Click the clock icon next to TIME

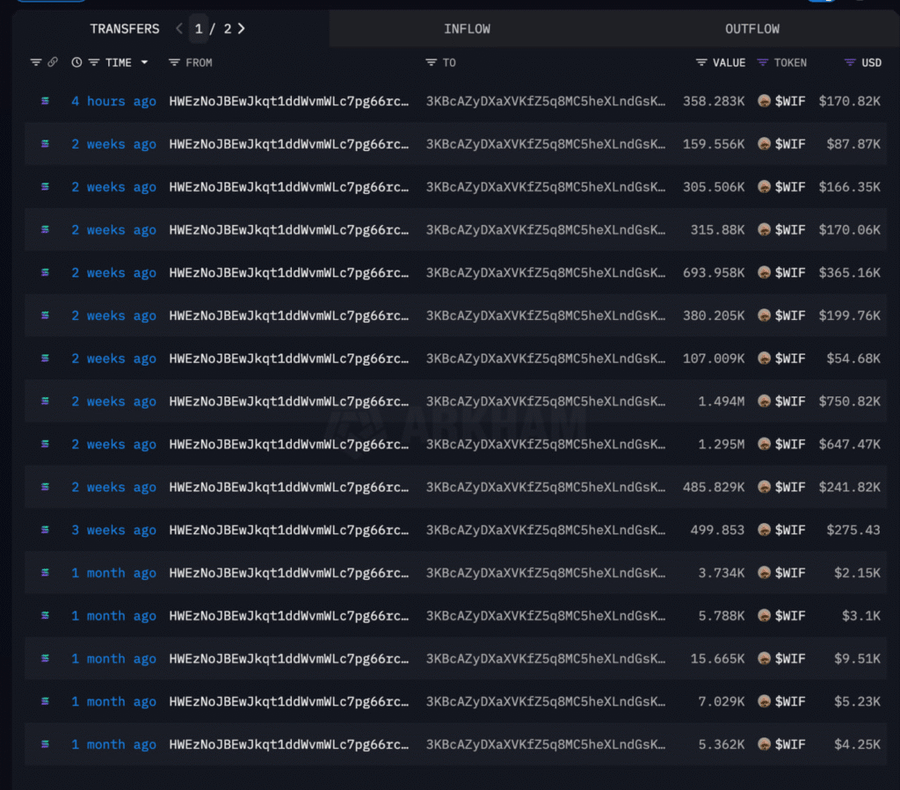[x=76, y=62]
